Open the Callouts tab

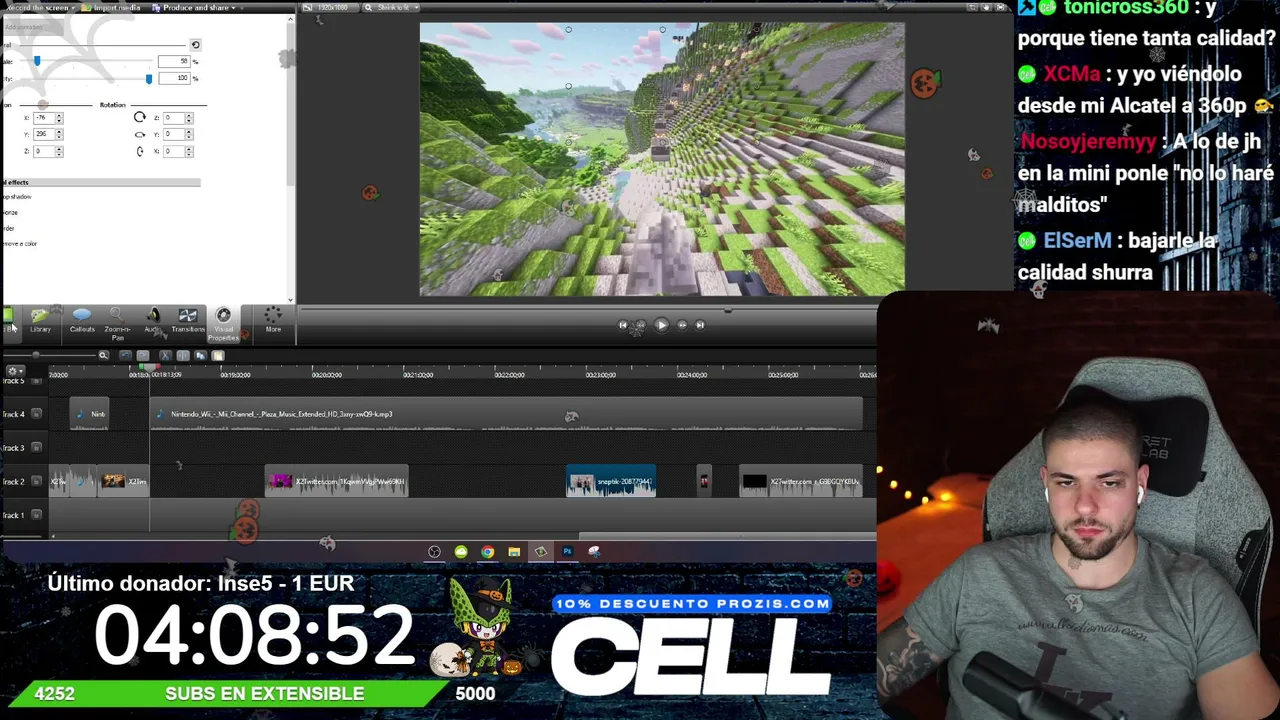coord(82,321)
